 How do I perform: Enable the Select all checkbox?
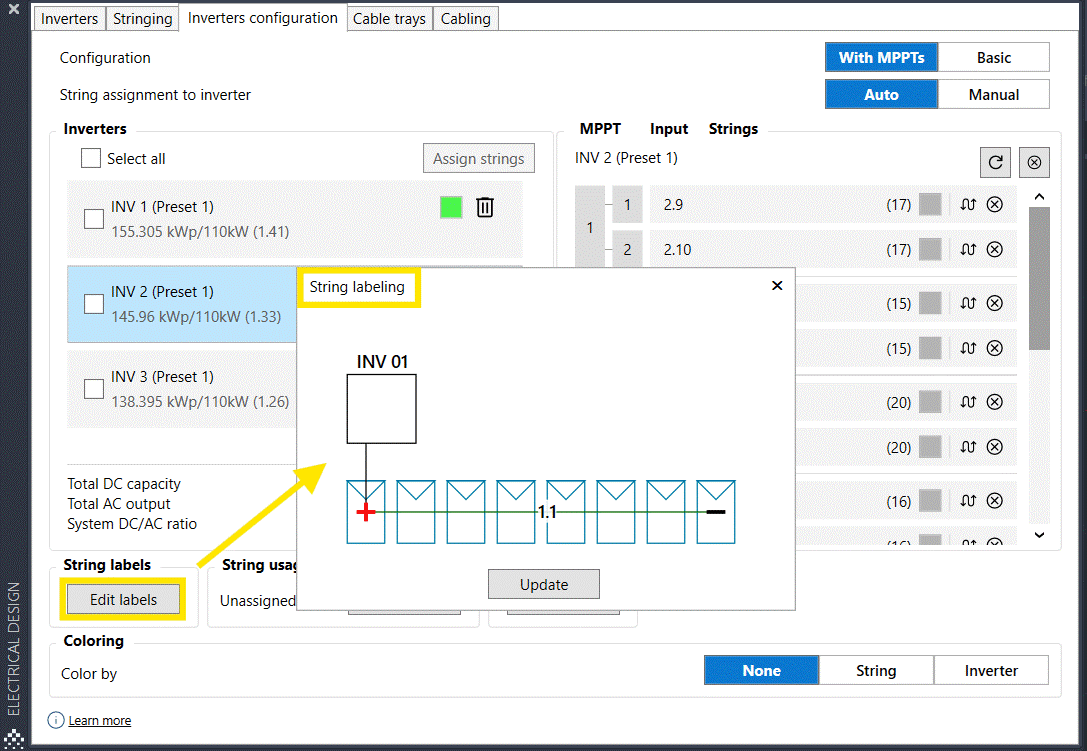tap(90, 158)
